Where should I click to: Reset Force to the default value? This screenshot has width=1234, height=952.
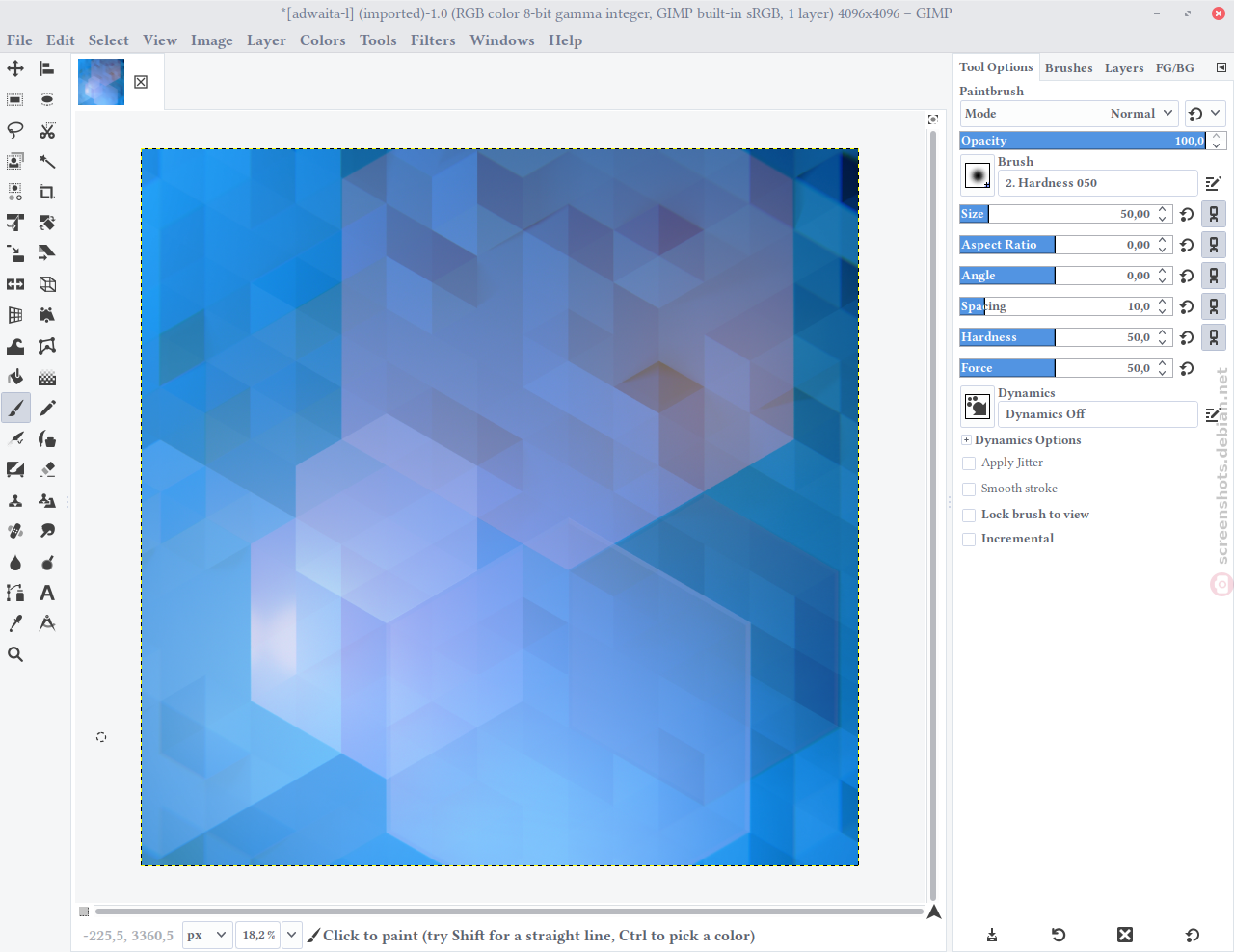[1187, 368]
